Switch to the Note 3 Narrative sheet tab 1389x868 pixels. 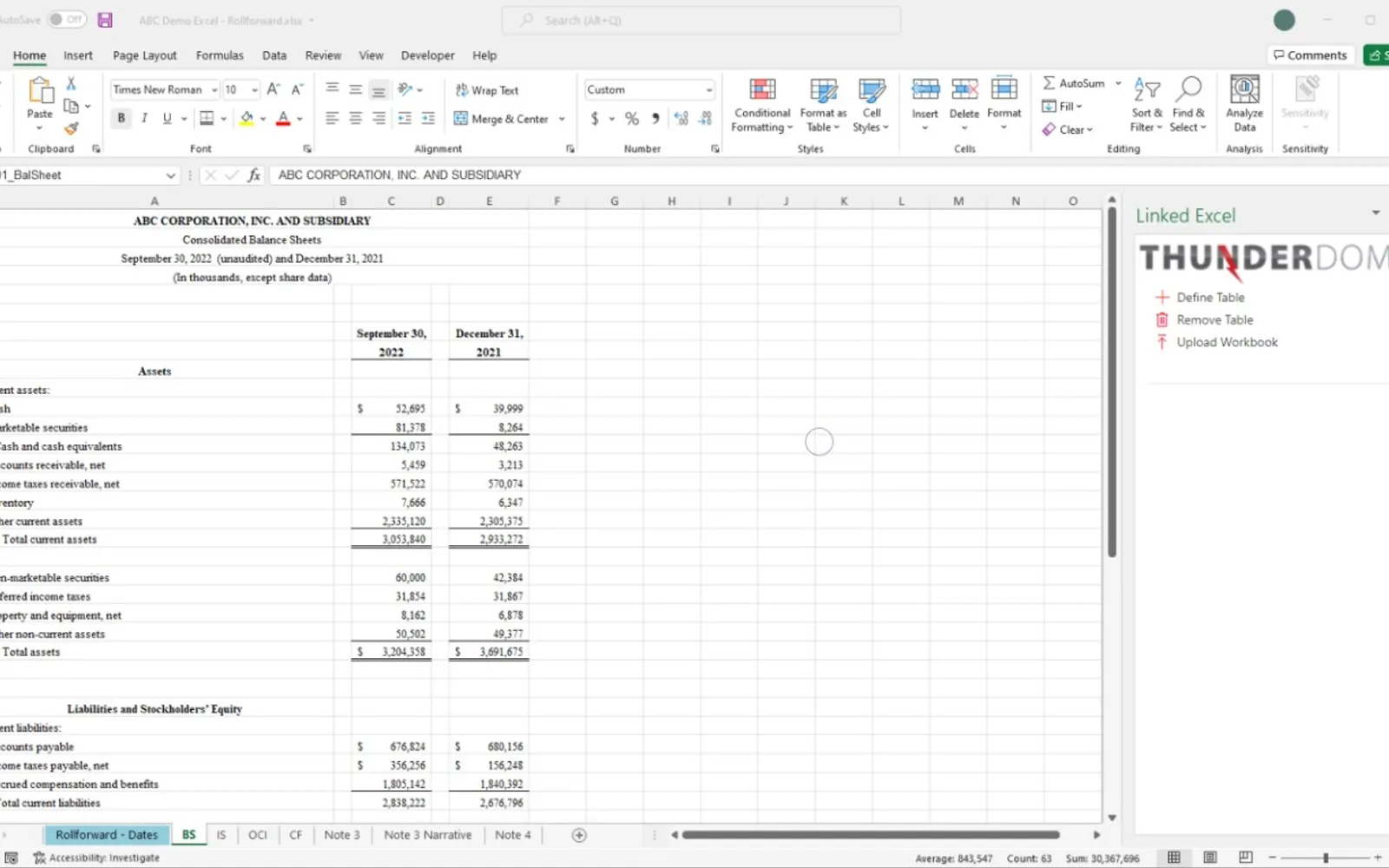point(428,835)
